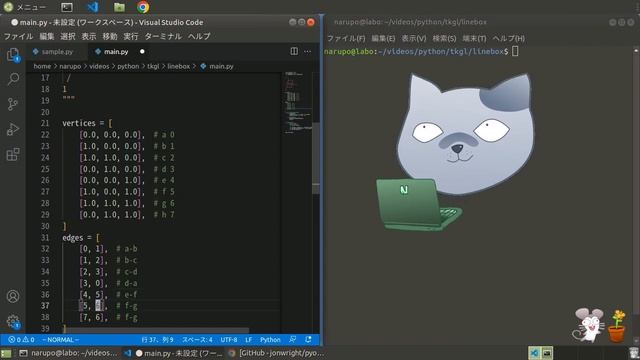Change indentation via スペース: 4 status item

click(x=197, y=340)
